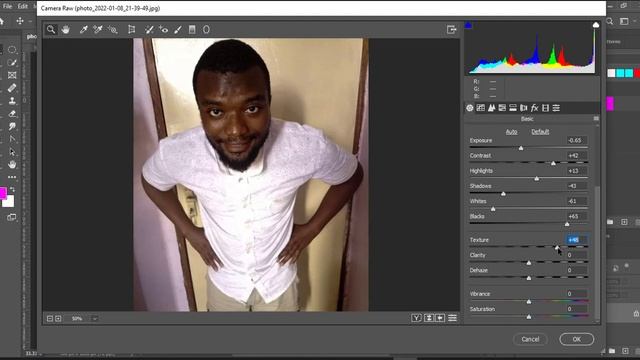Click the Texture value field
640x360 pixels.
pyautogui.click(x=576, y=240)
